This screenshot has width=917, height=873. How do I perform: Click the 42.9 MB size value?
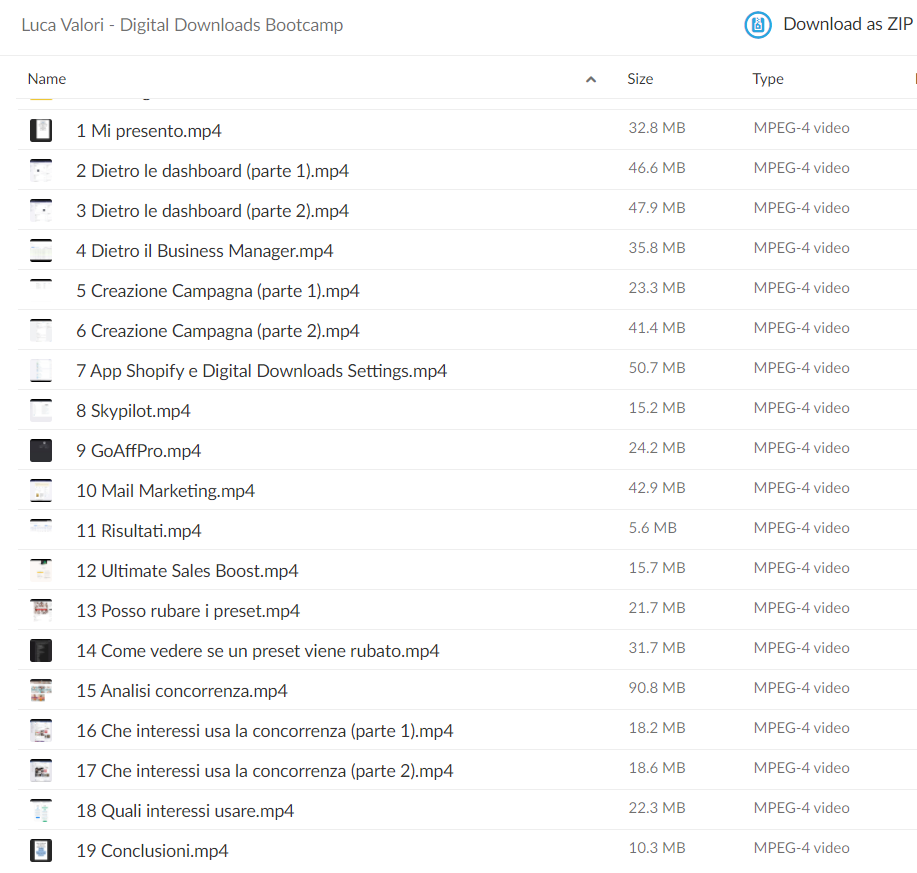657,488
